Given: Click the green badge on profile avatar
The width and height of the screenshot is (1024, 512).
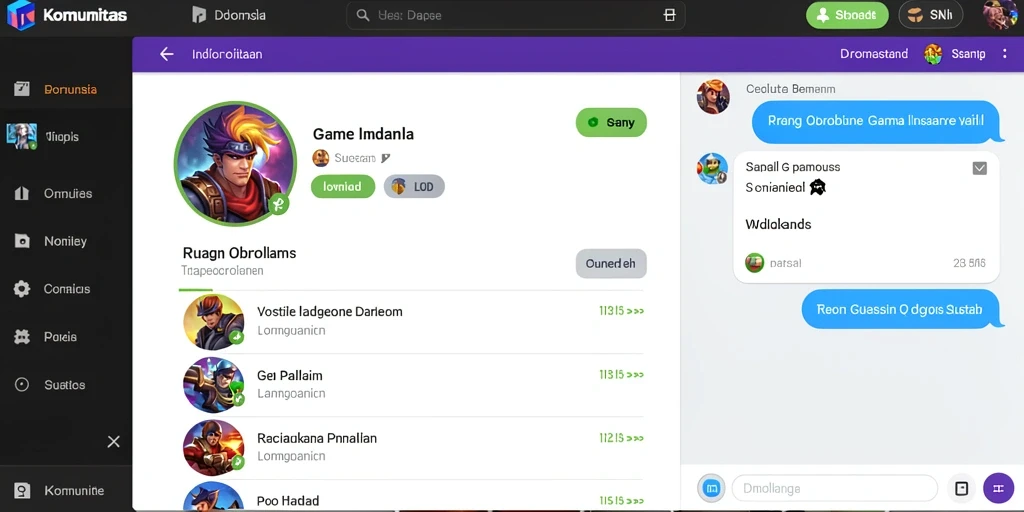Looking at the screenshot, I should point(278,204).
